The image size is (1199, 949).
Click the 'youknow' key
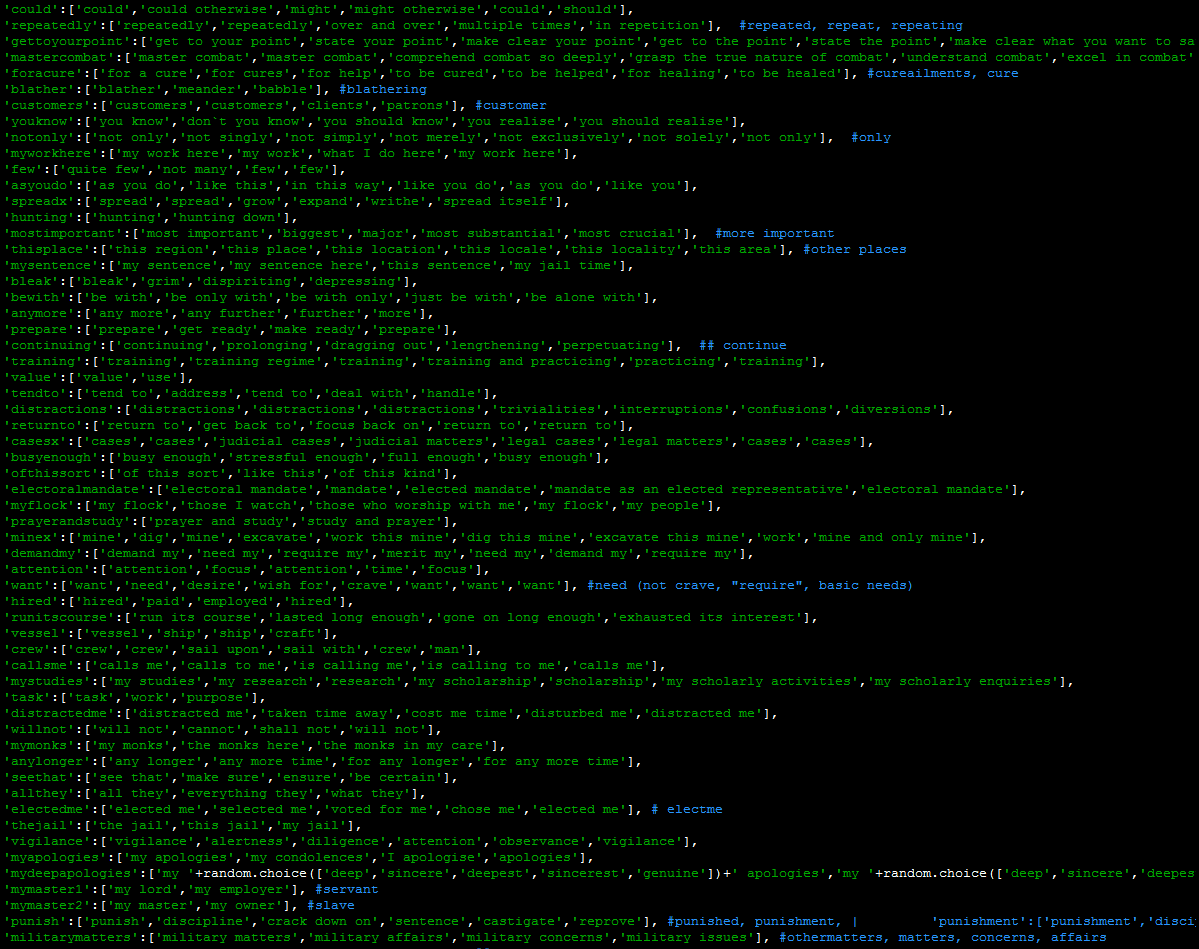39,122
